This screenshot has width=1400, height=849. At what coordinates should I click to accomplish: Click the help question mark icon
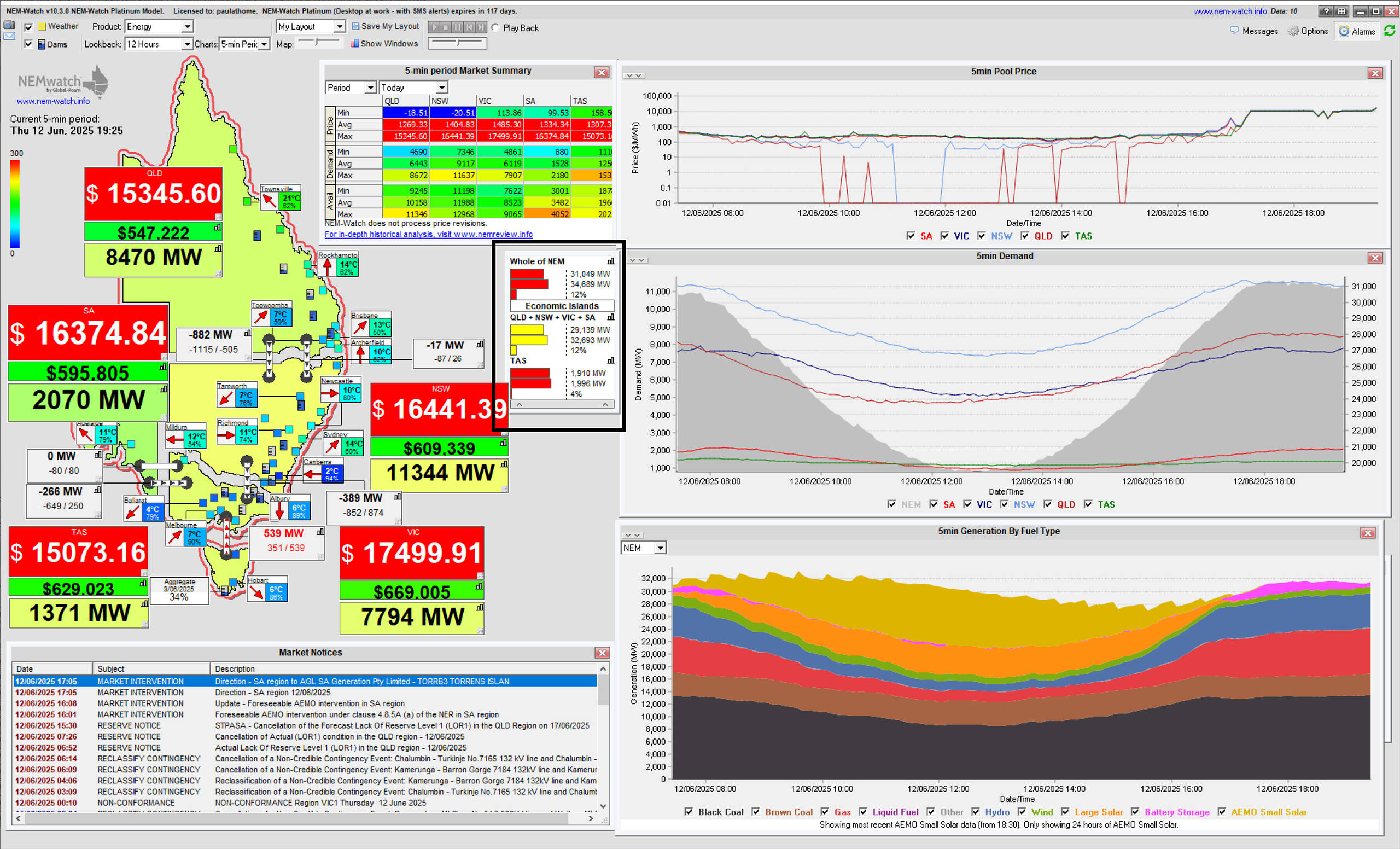point(1326,11)
